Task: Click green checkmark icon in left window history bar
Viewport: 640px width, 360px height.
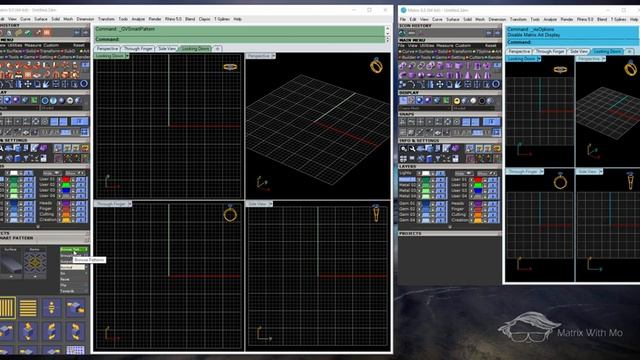Action: [x=28, y=33]
